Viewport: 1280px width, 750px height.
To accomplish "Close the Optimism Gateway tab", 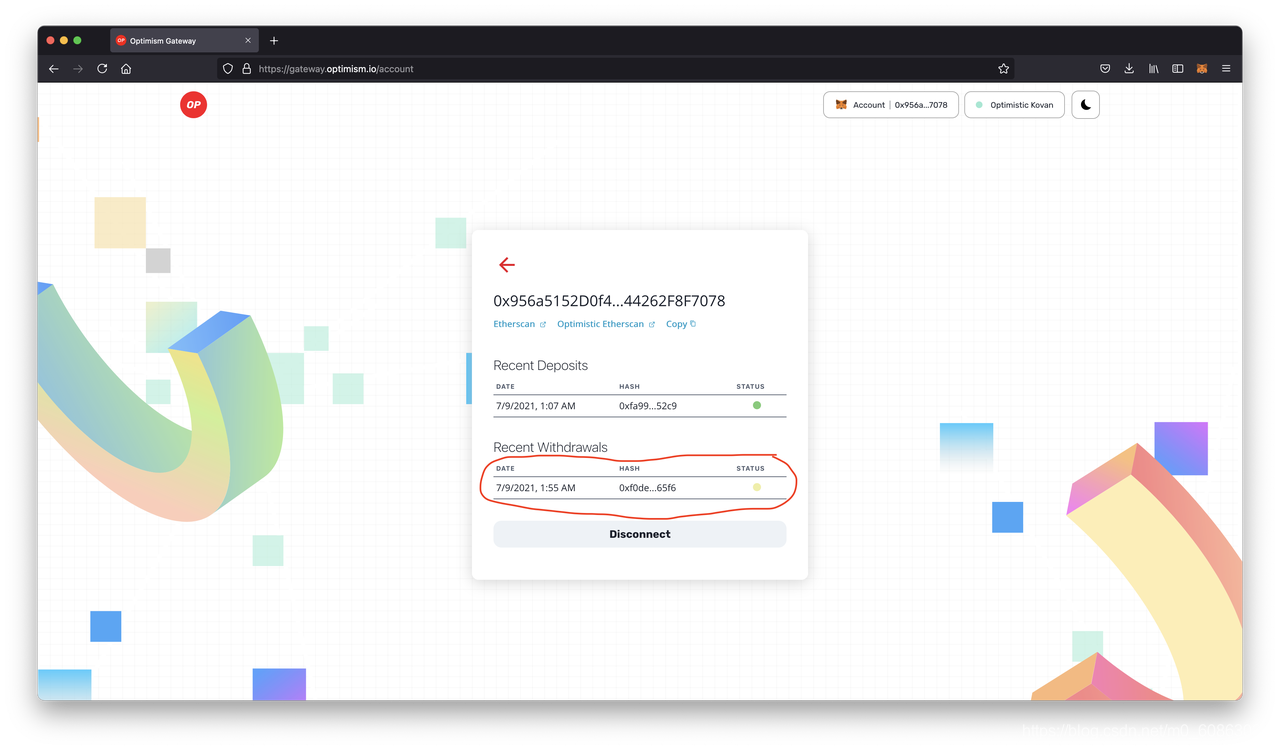I will 248,41.
